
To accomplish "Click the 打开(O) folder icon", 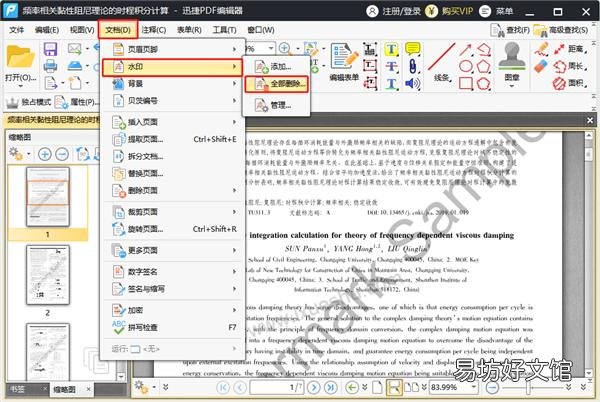I will pyautogui.click(x=20, y=57).
